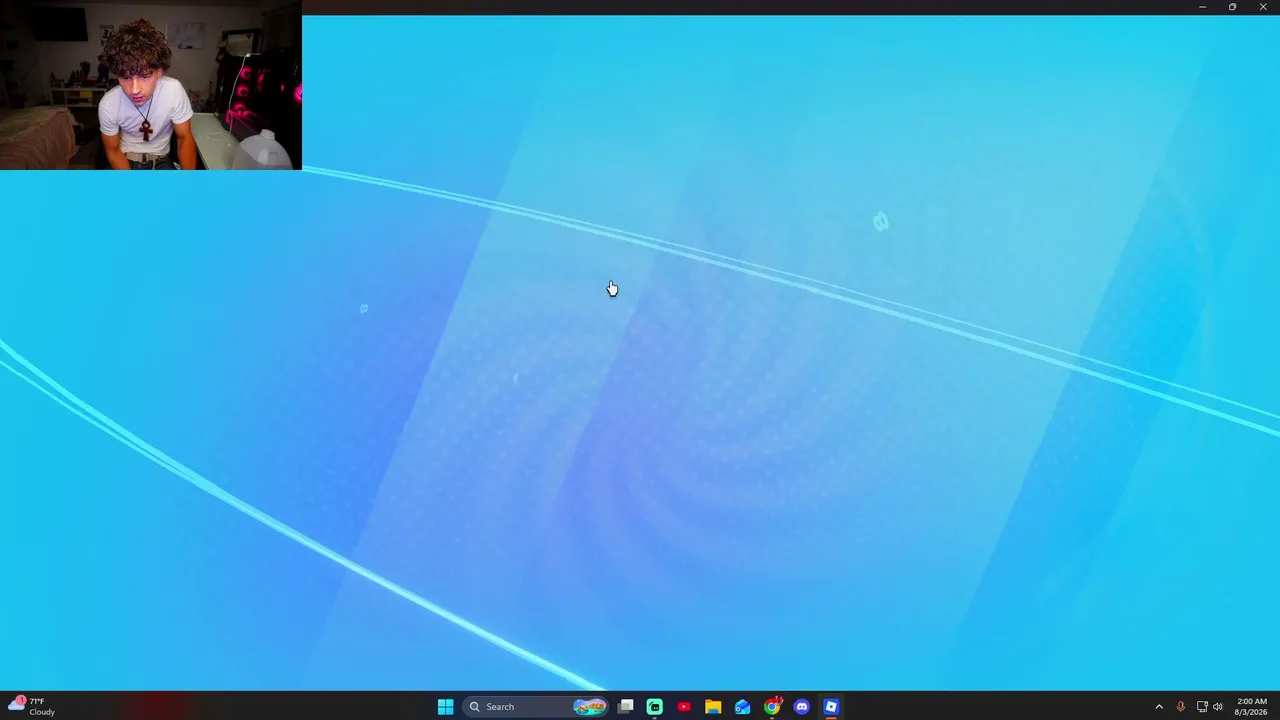Click the red microphone tray icon
1280x720 pixels.
click(1181, 707)
